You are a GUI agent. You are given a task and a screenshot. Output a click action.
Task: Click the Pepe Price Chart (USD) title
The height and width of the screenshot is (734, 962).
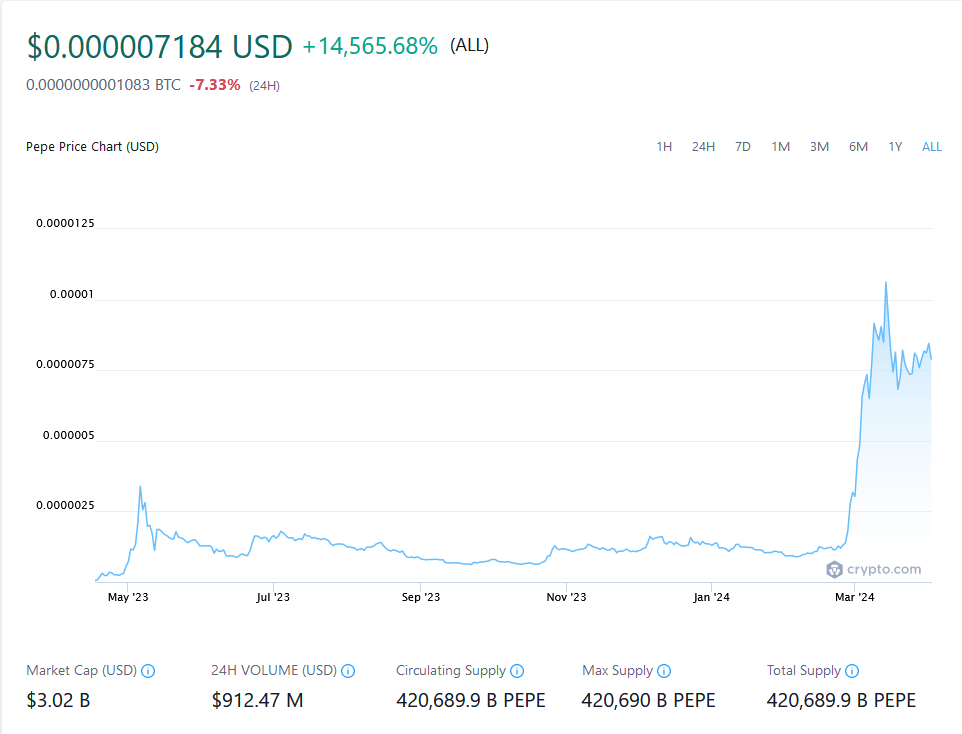click(92, 147)
